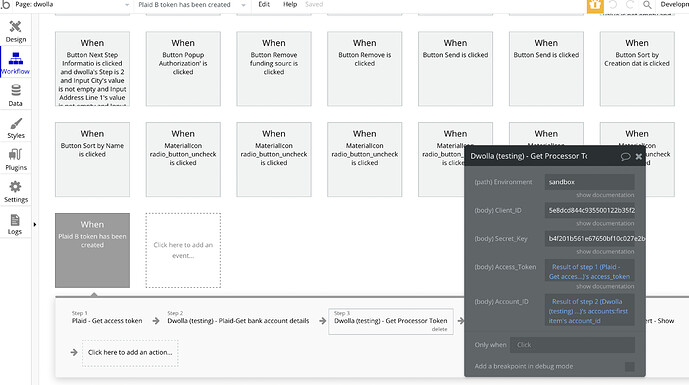The width and height of the screenshot is (689, 385).
Task: Open the Plugins tab in sidebar
Action: pyautogui.click(x=16, y=160)
